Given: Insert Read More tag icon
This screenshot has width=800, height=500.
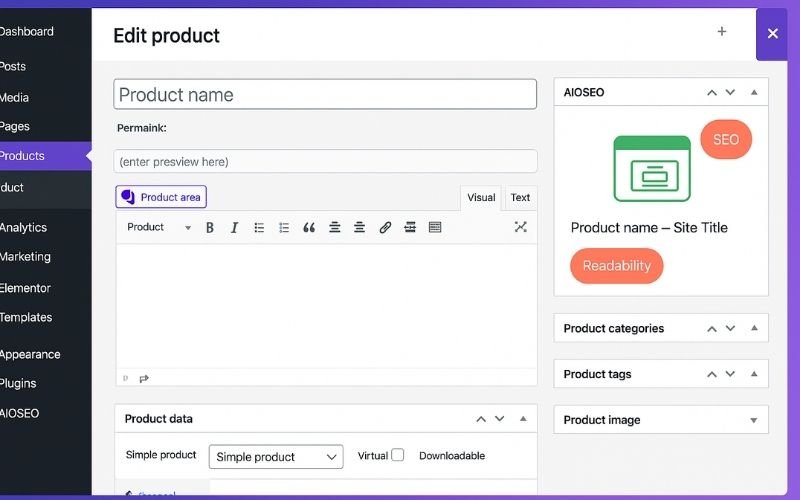Looking at the screenshot, I should click(410, 228).
